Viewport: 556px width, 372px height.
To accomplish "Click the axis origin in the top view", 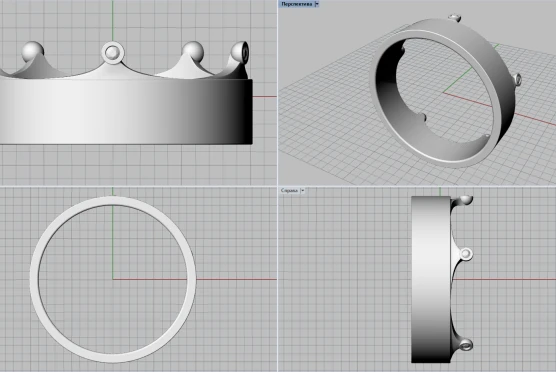I will [113, 279].
